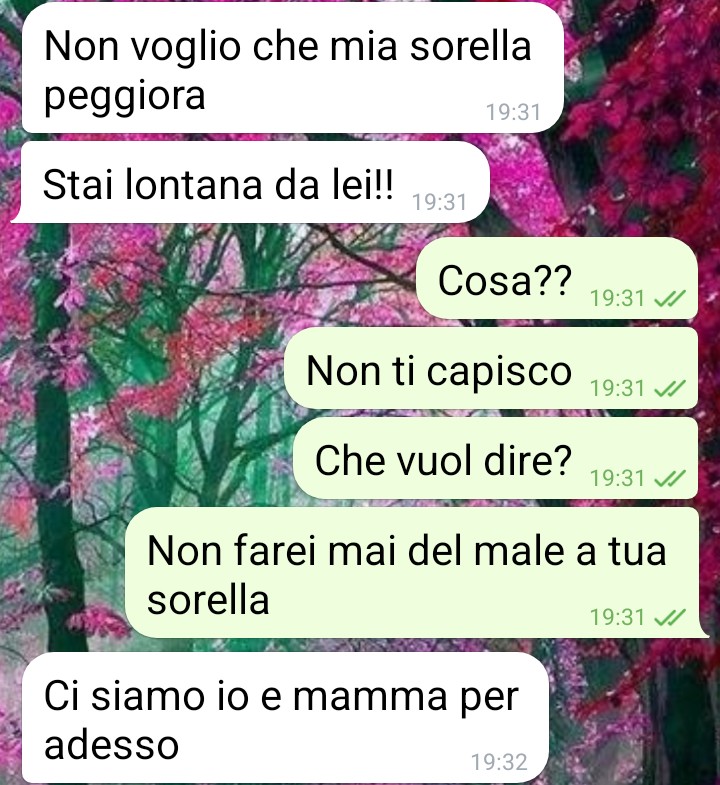The width and height of the screenshot is (720, 785).
Task: Click the word 'sorella' in the green sent bubble
Action: click(208, 600)
